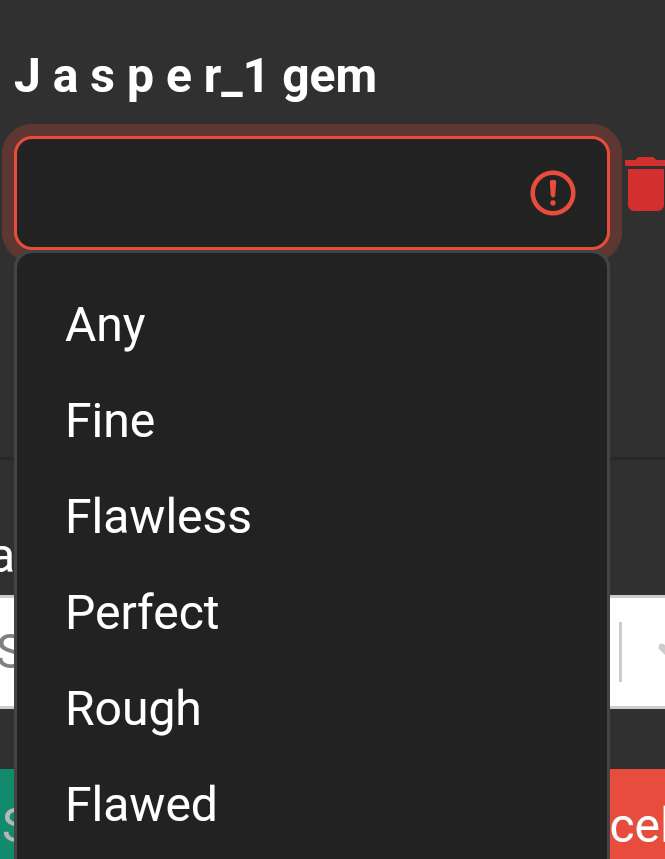Remove this gem filter using the red bin

645,185
